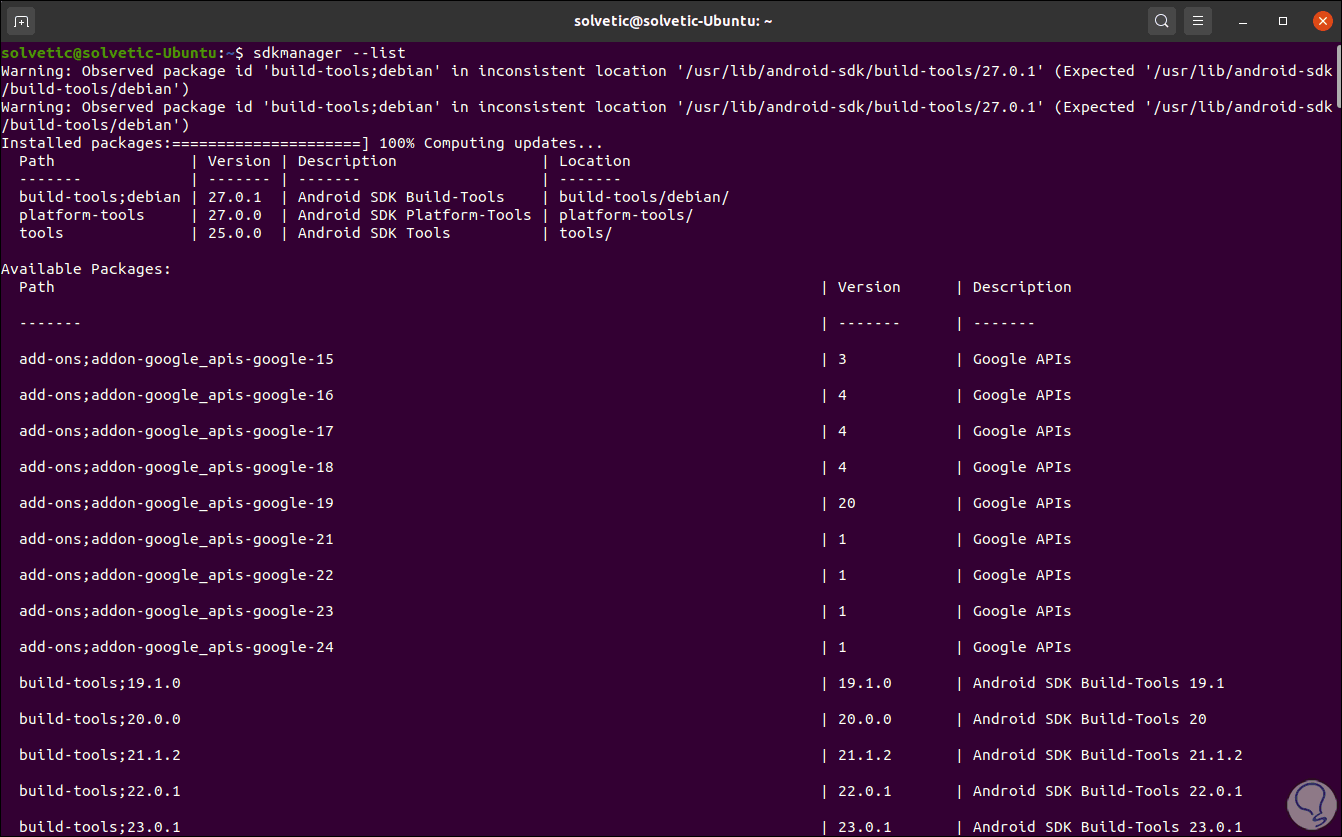Click version 20 of google-19 add-on
The height and width of the screenshot is (837, 1342).
847,503
